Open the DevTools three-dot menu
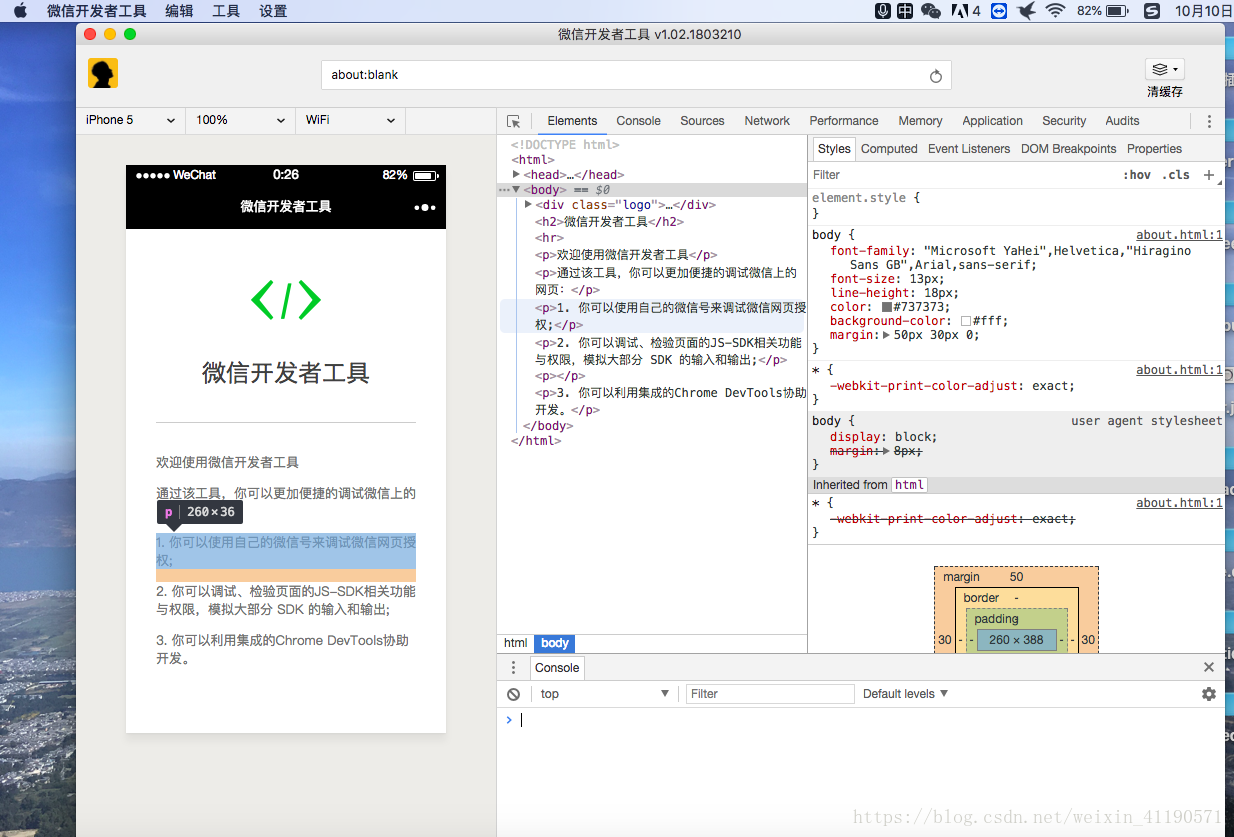Screen dimensions: 1234x837 coord(1209,121)
